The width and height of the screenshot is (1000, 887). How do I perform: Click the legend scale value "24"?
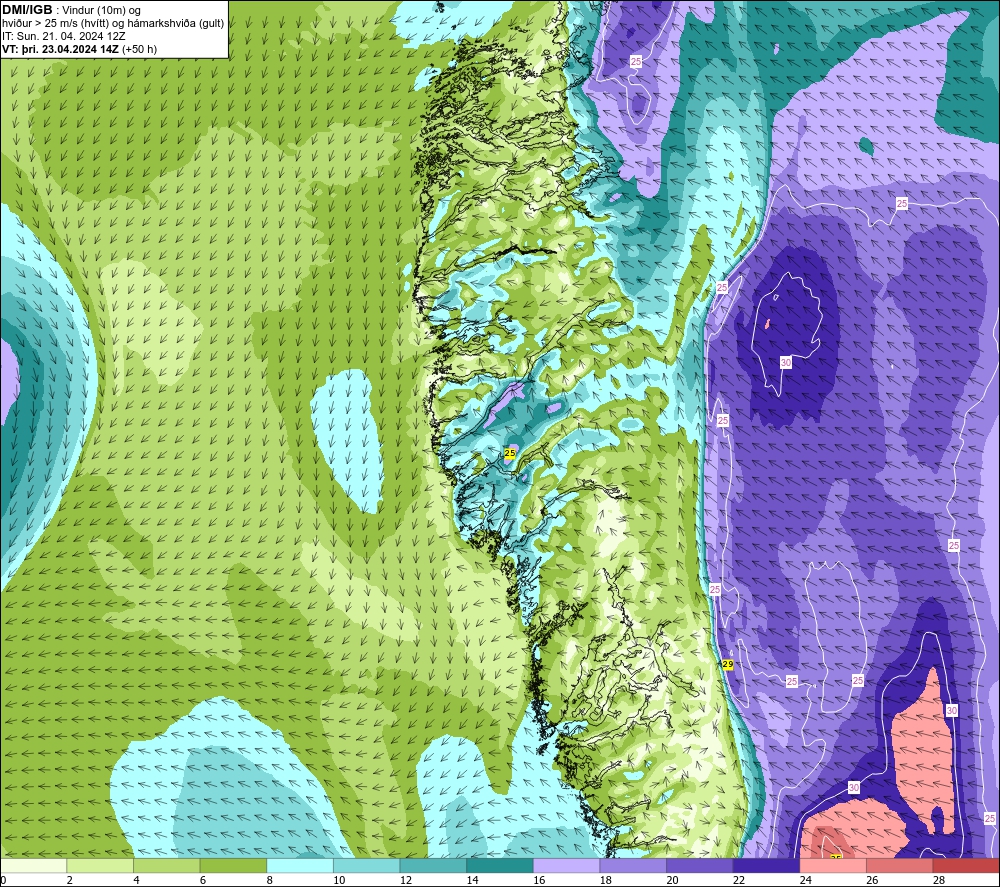[x=805, y=880]
